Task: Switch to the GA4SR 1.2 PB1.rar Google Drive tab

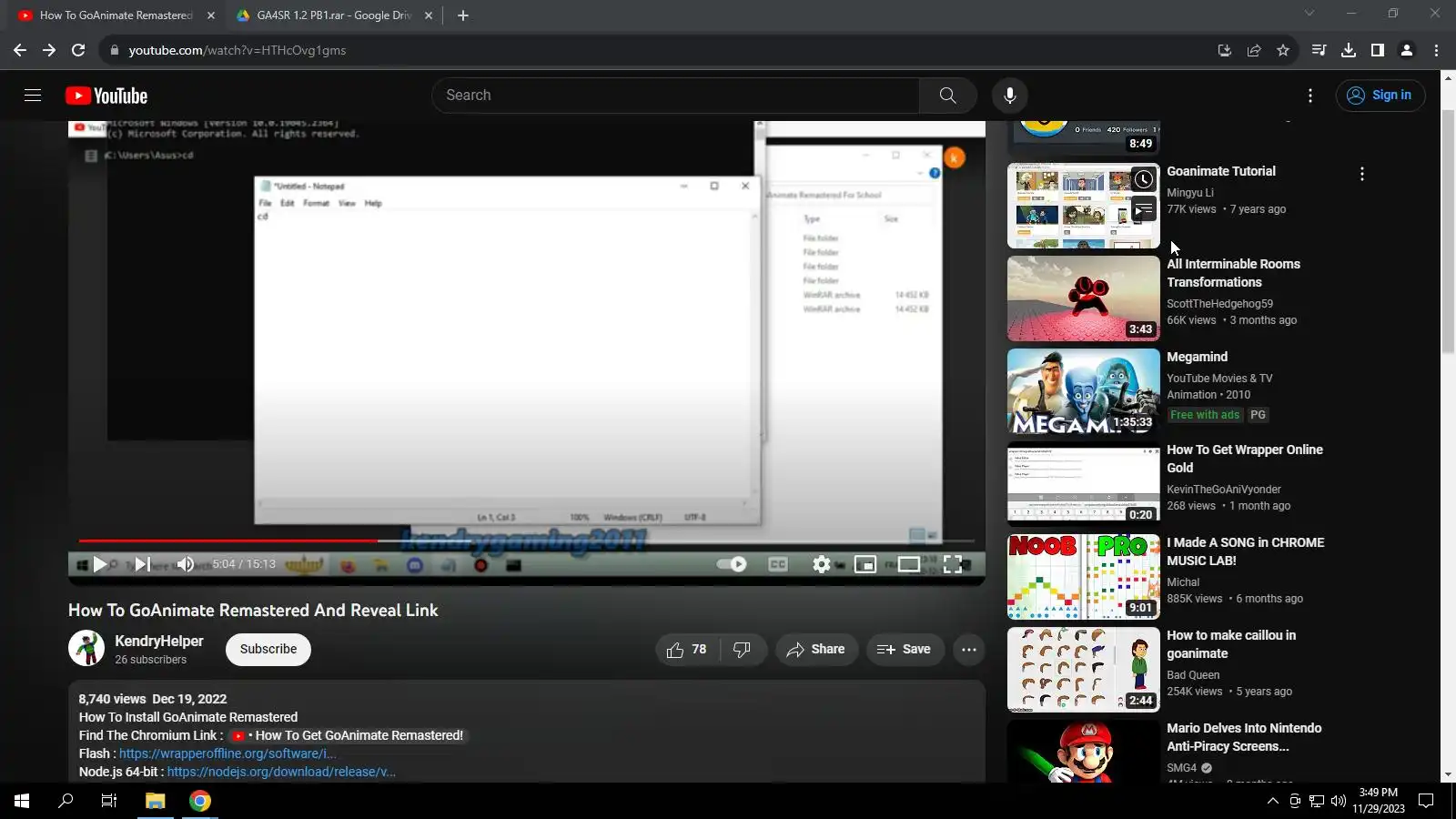Action: tap(333, 15)
